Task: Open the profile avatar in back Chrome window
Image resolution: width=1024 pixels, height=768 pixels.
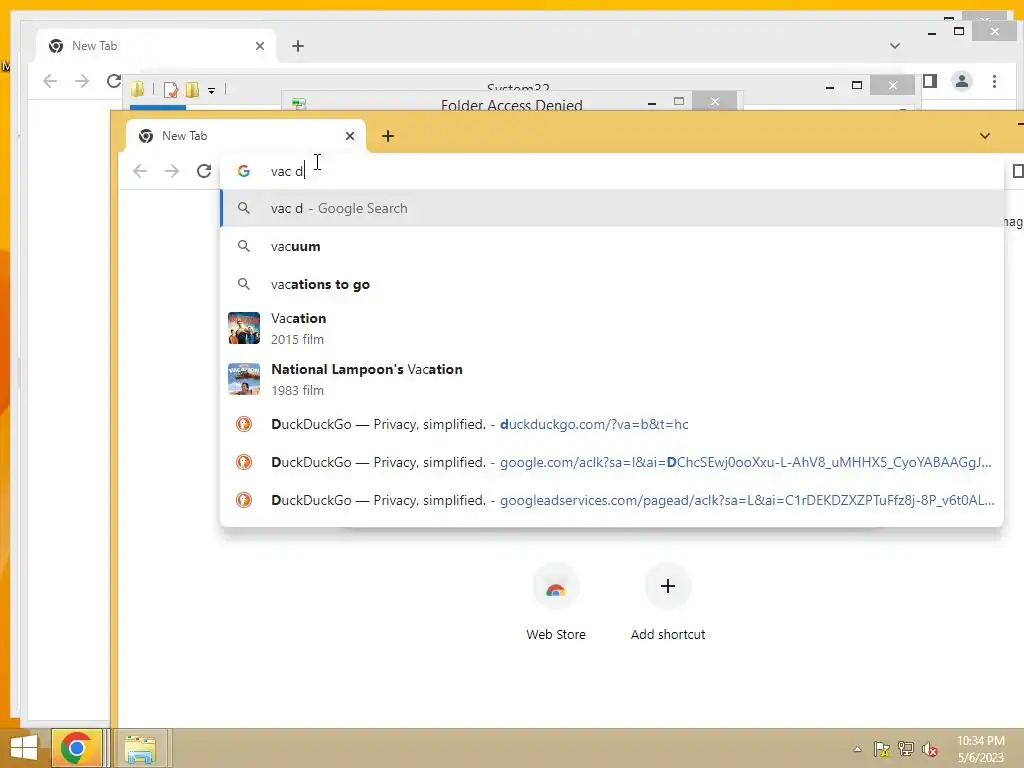Action: [x=961, y=81]
